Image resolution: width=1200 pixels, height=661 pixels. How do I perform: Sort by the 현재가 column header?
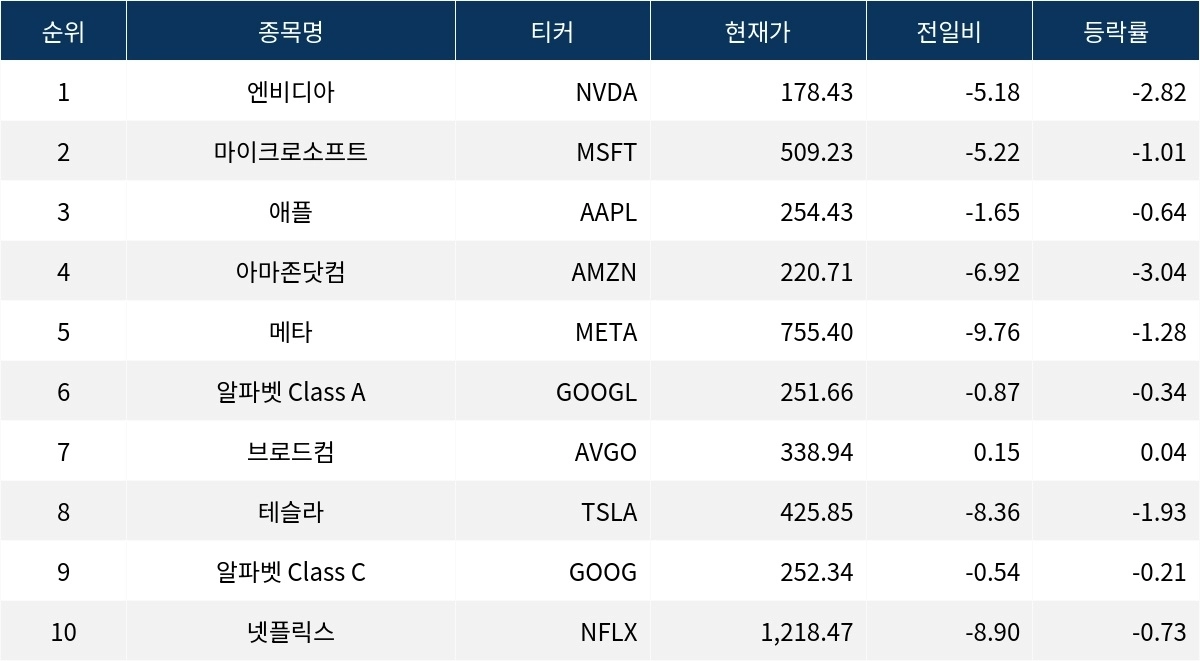(757, 32)
